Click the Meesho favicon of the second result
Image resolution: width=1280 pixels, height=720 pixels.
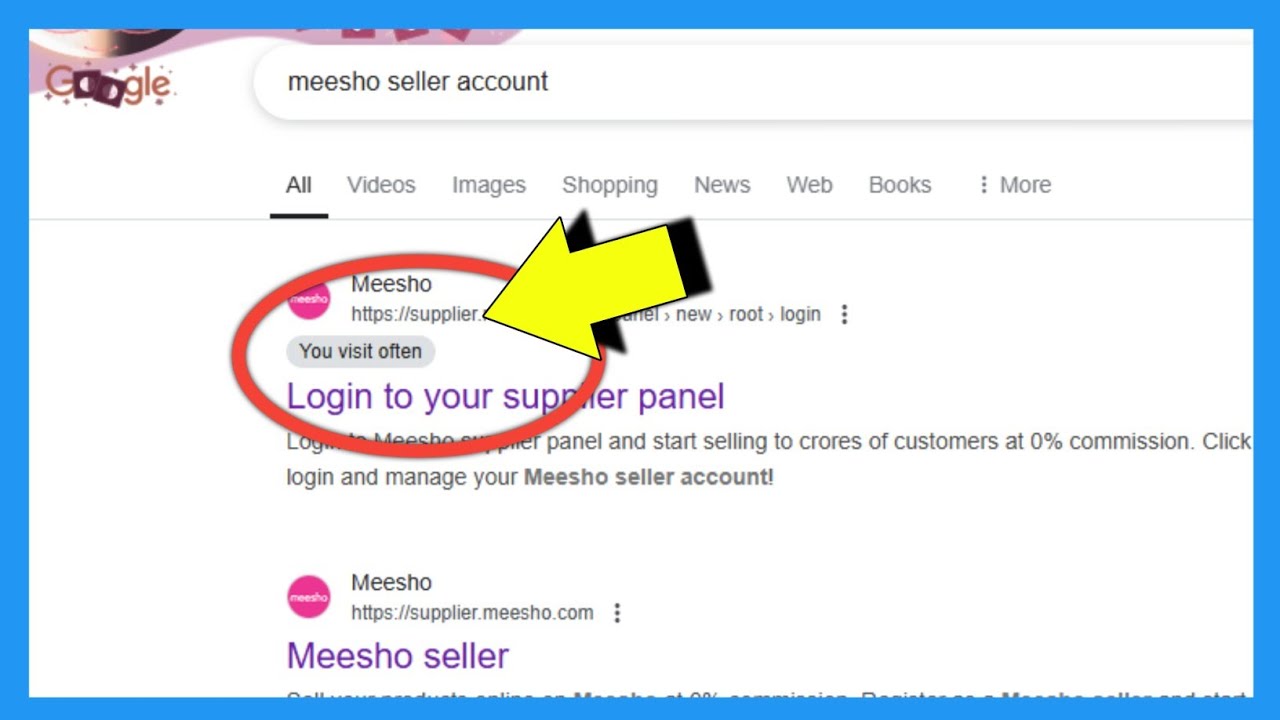click(309, 597)
